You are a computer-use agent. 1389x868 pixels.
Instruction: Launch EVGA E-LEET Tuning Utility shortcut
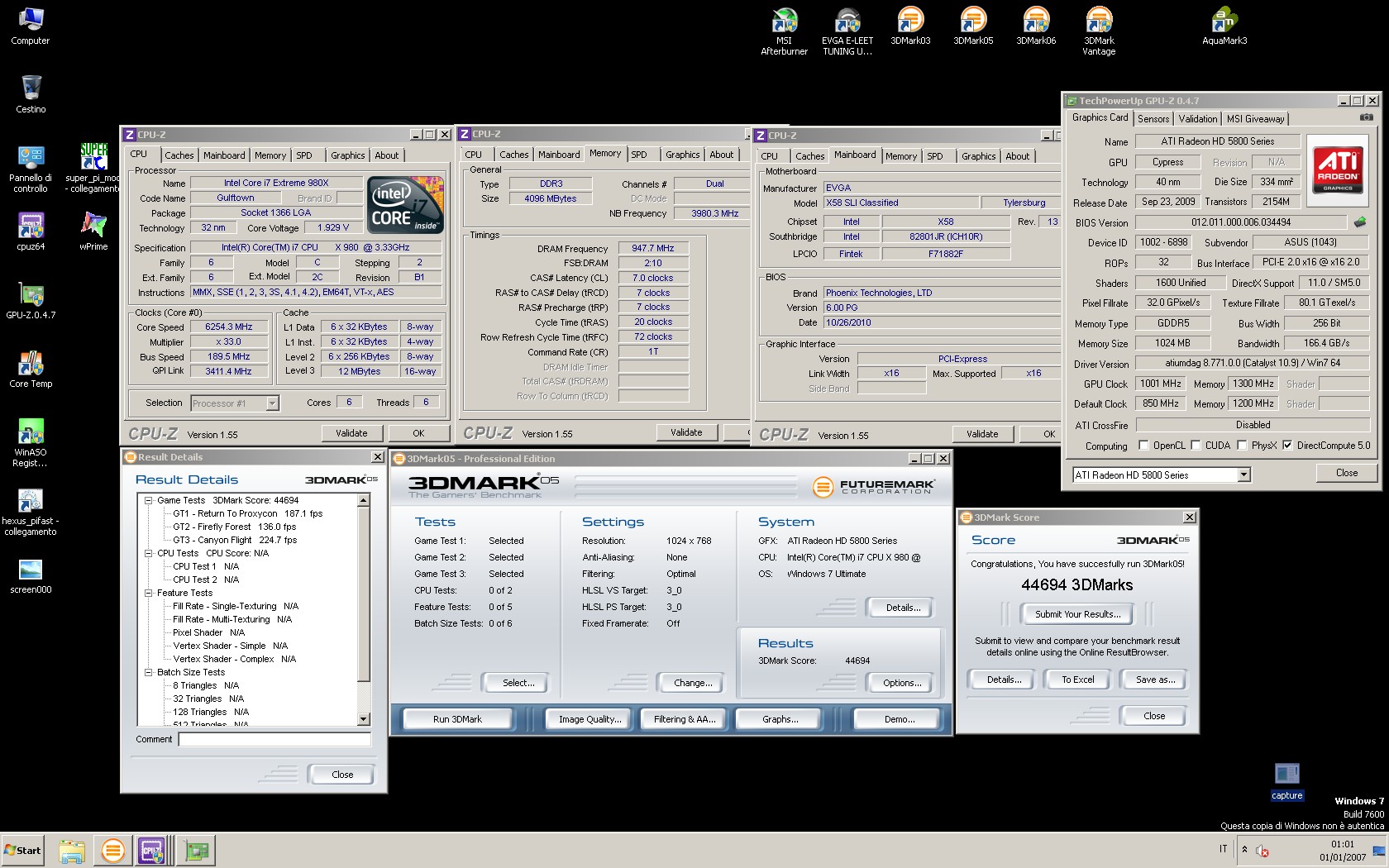[x=847, y=31]
